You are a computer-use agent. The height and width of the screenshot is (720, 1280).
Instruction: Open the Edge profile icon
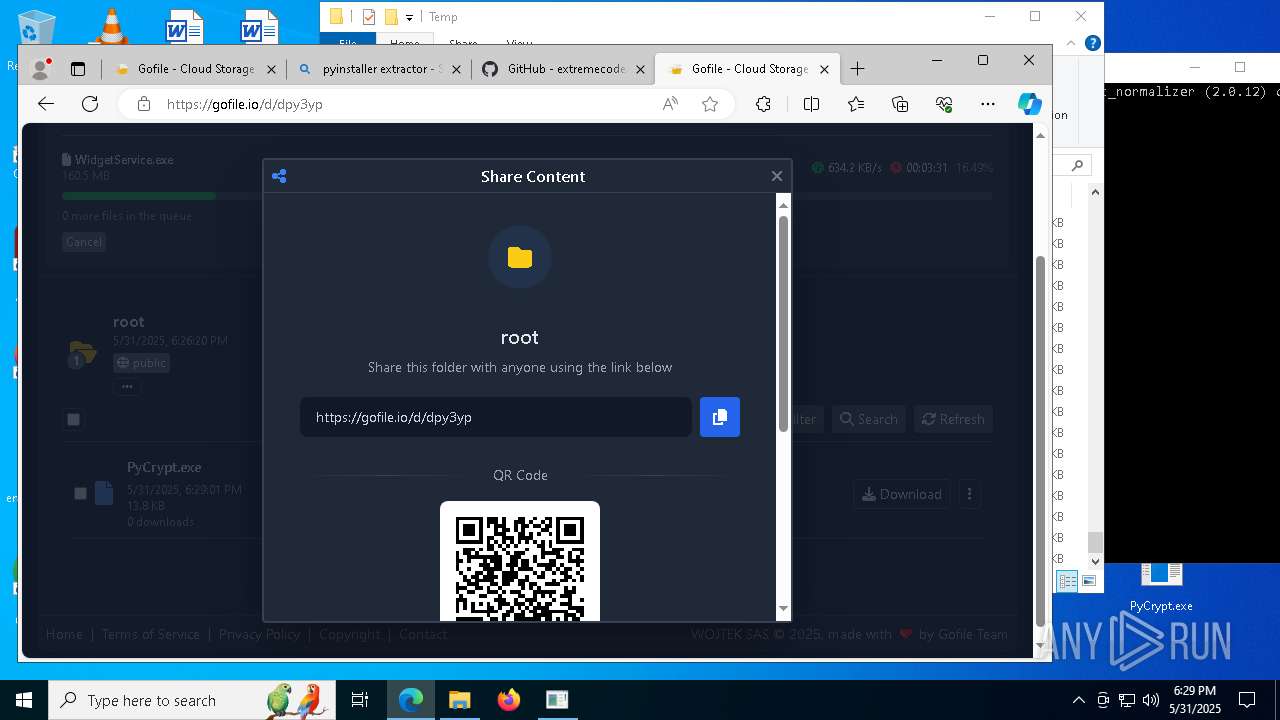tap(41, 69)
